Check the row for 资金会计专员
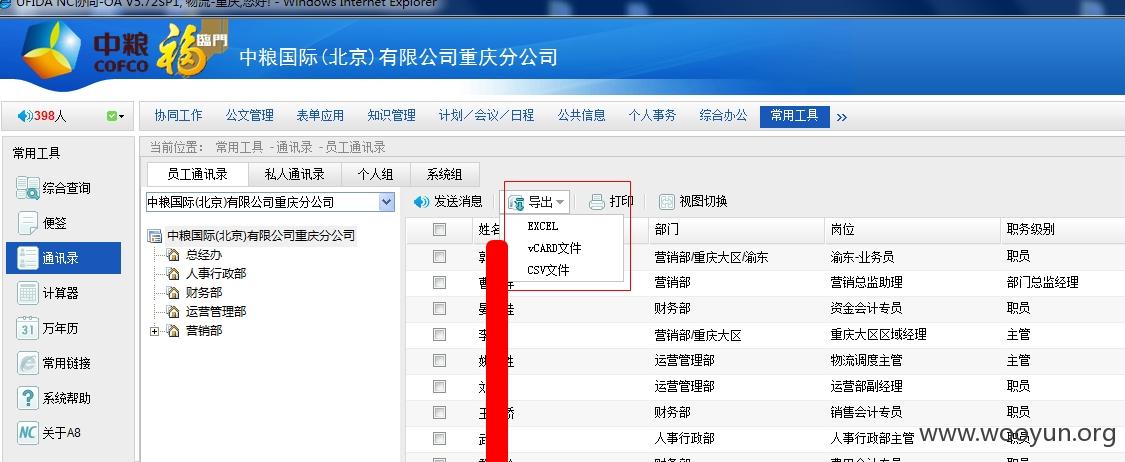Screen dimensions: 1125x462 (440, 308)
